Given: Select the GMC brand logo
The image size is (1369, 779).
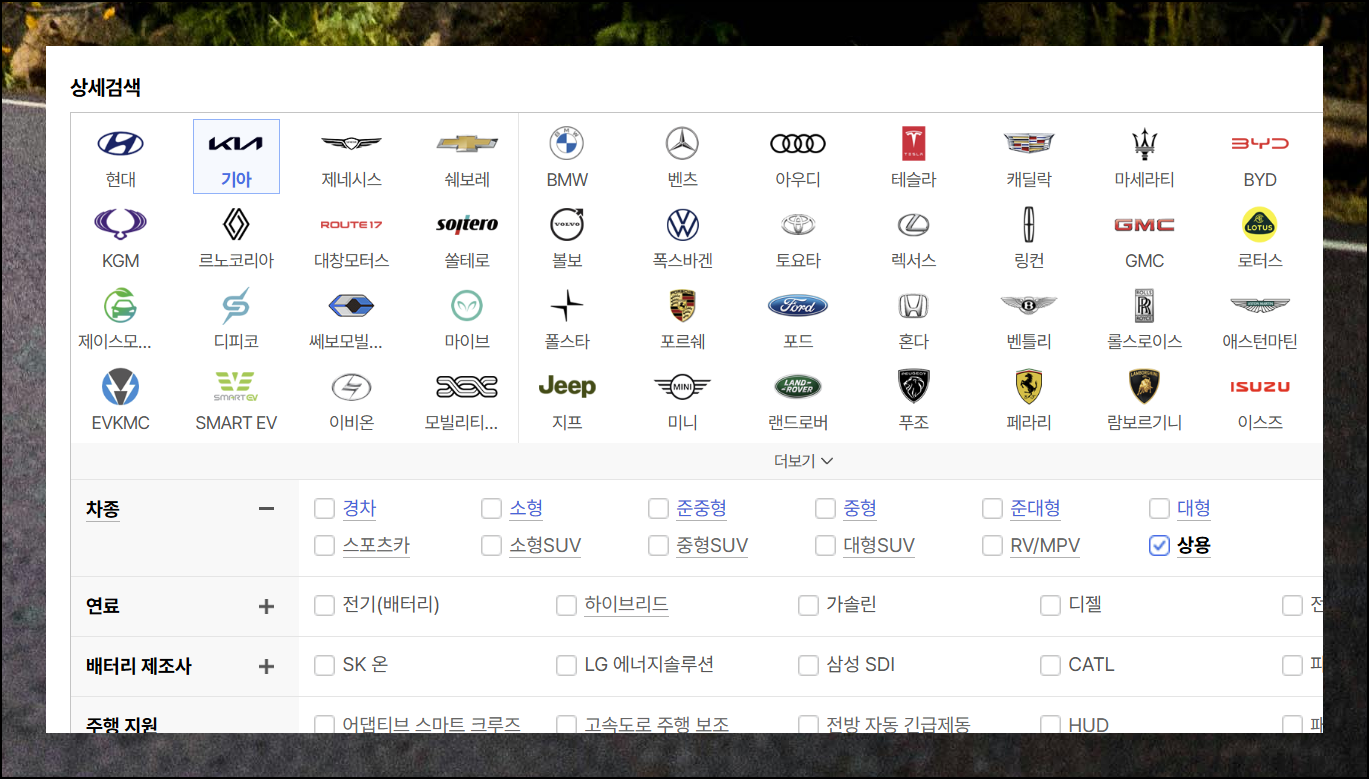Looking at the screenshot, I should [x=1144, y=224].
